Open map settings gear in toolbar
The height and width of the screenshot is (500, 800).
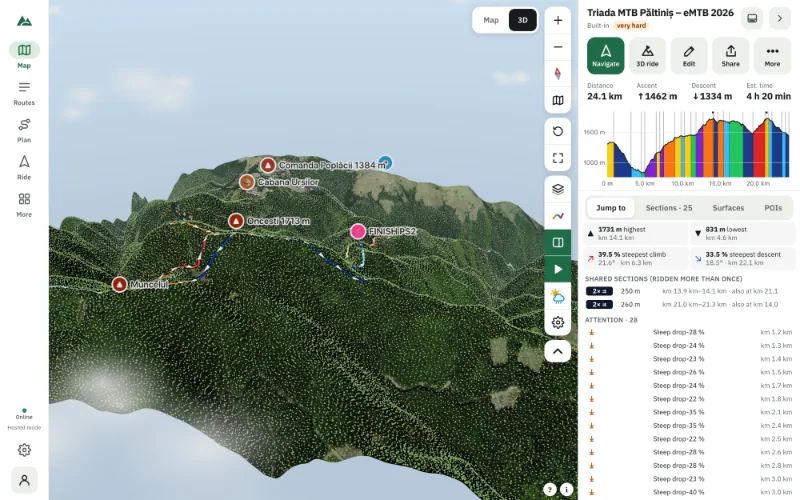[x=558, y=322]
